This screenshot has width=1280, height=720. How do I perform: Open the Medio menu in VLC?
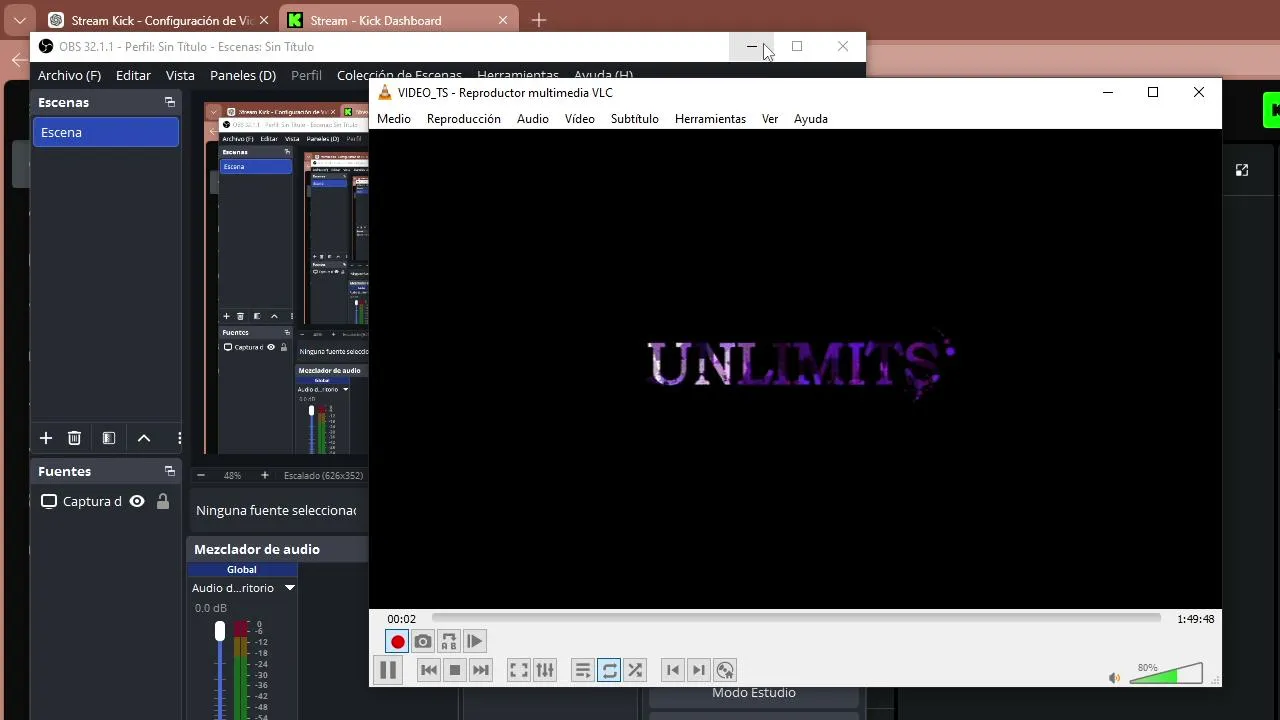coord(394,119)
